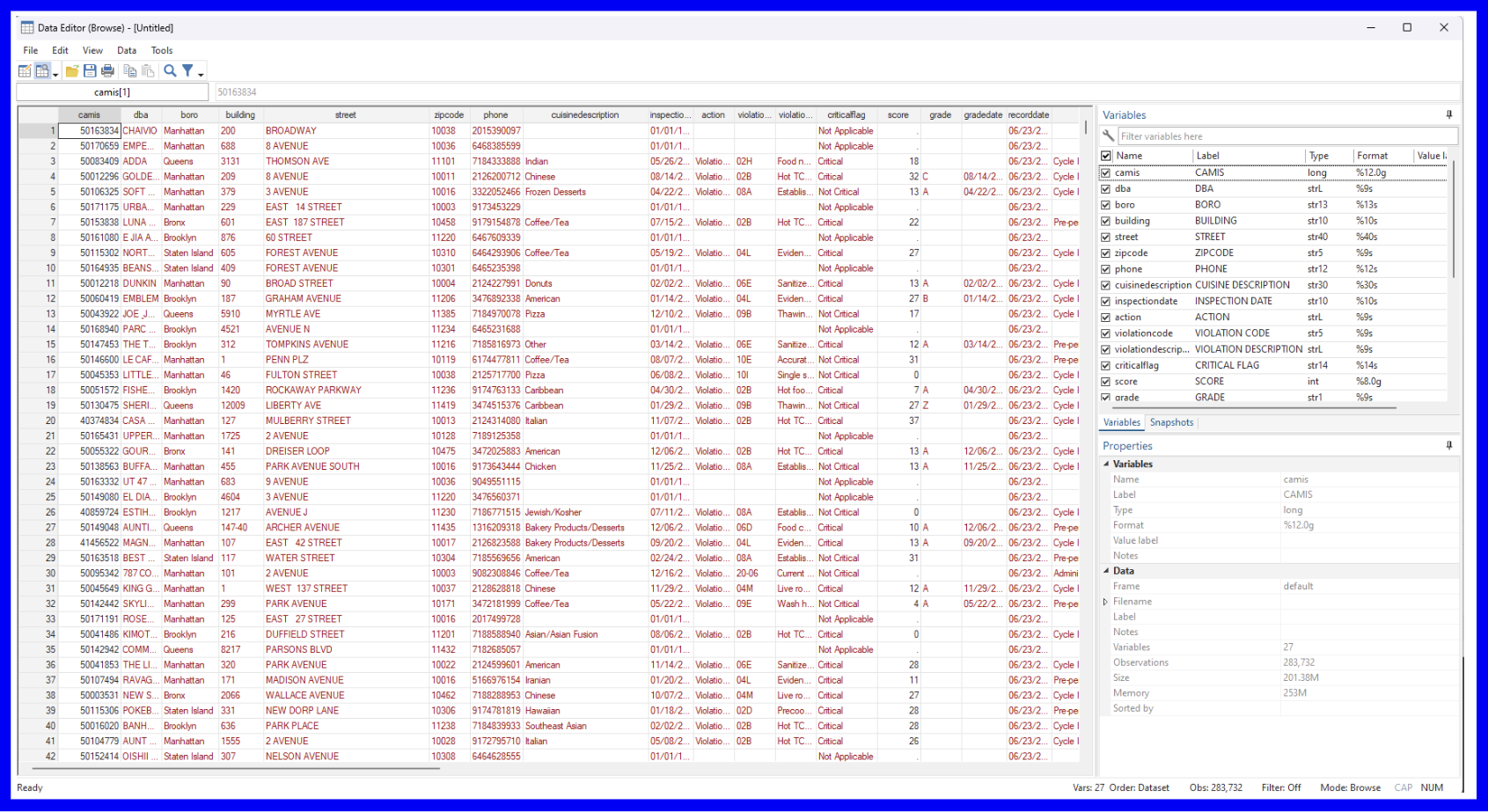The height and width of the screenshot is (812, 1488).
Task: Select the boro column header
Action: (189, 115)
